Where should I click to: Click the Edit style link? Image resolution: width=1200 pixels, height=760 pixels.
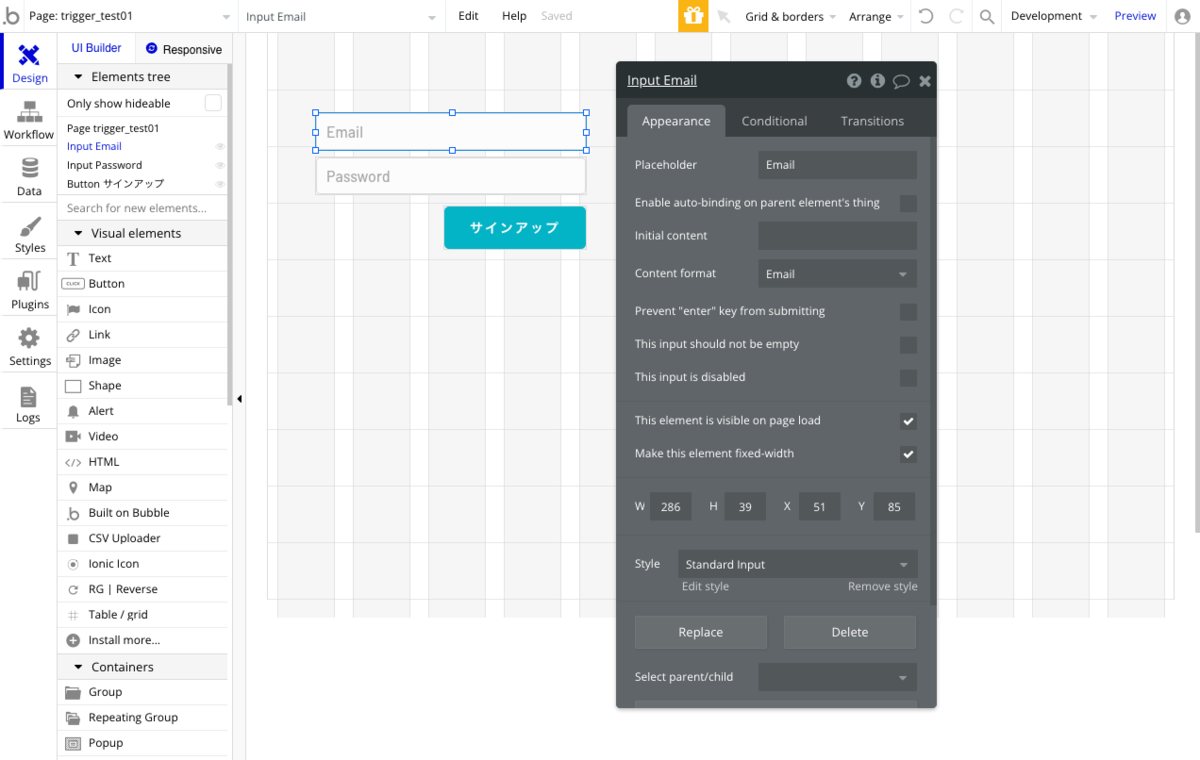click(x=705, y=587)
